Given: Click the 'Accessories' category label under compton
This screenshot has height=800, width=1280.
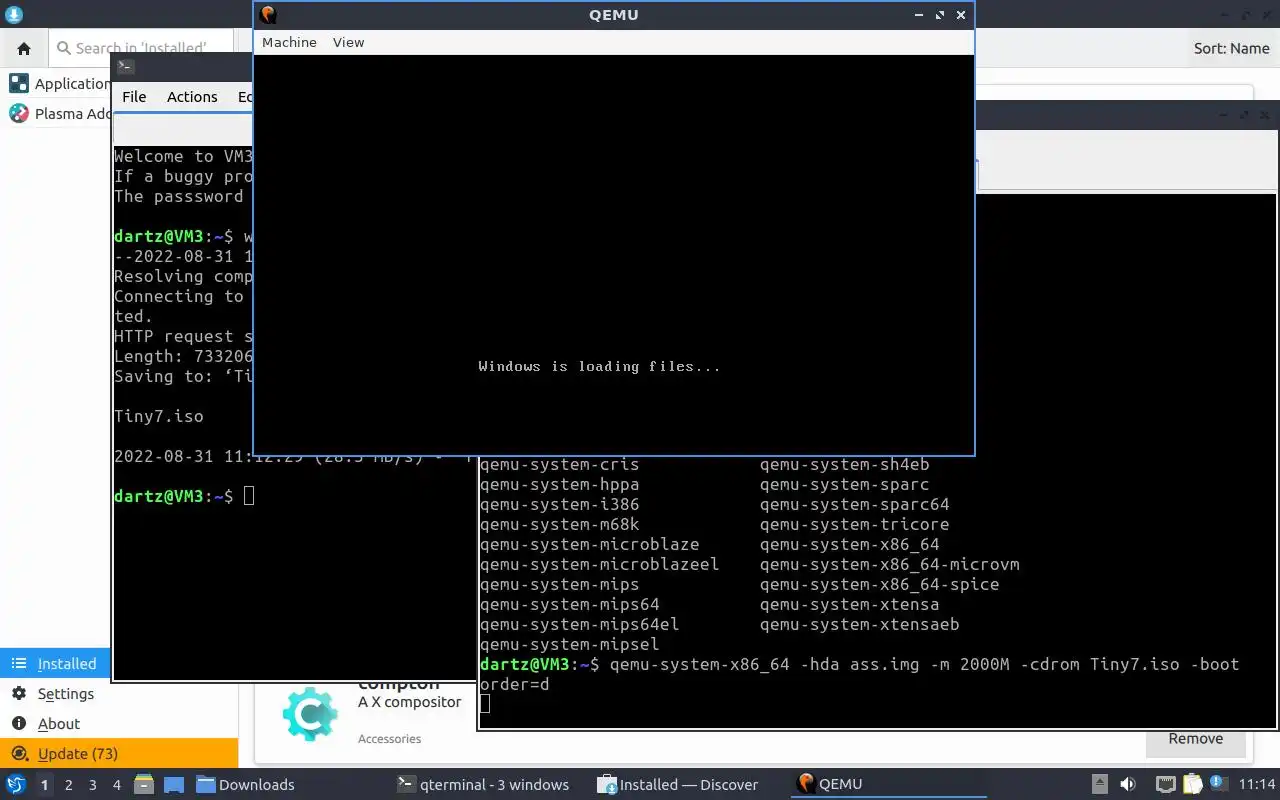Looking at the screenshot, I should tap(389, 739).
